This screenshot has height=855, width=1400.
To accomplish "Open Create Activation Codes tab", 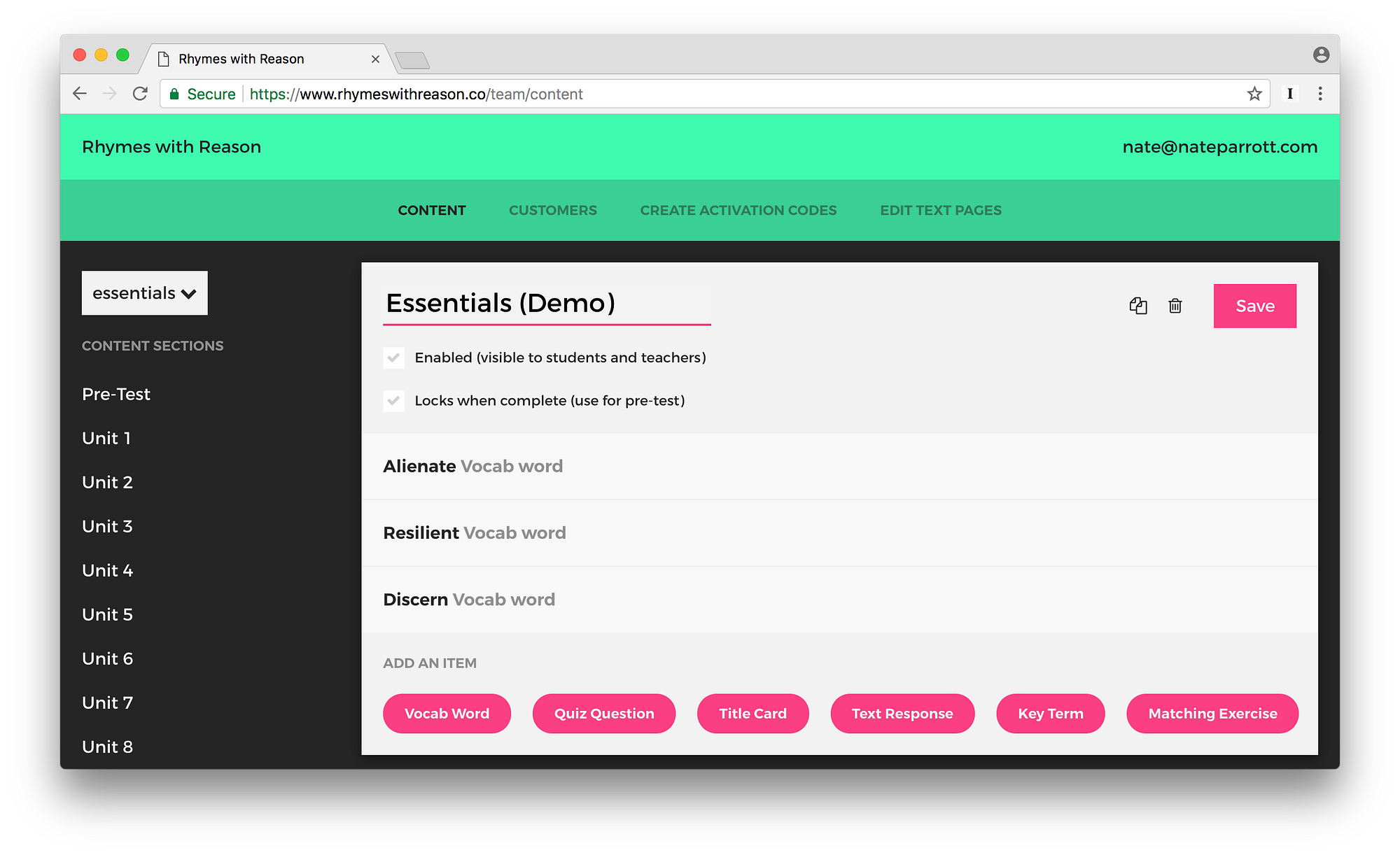I will click(738, 211).
